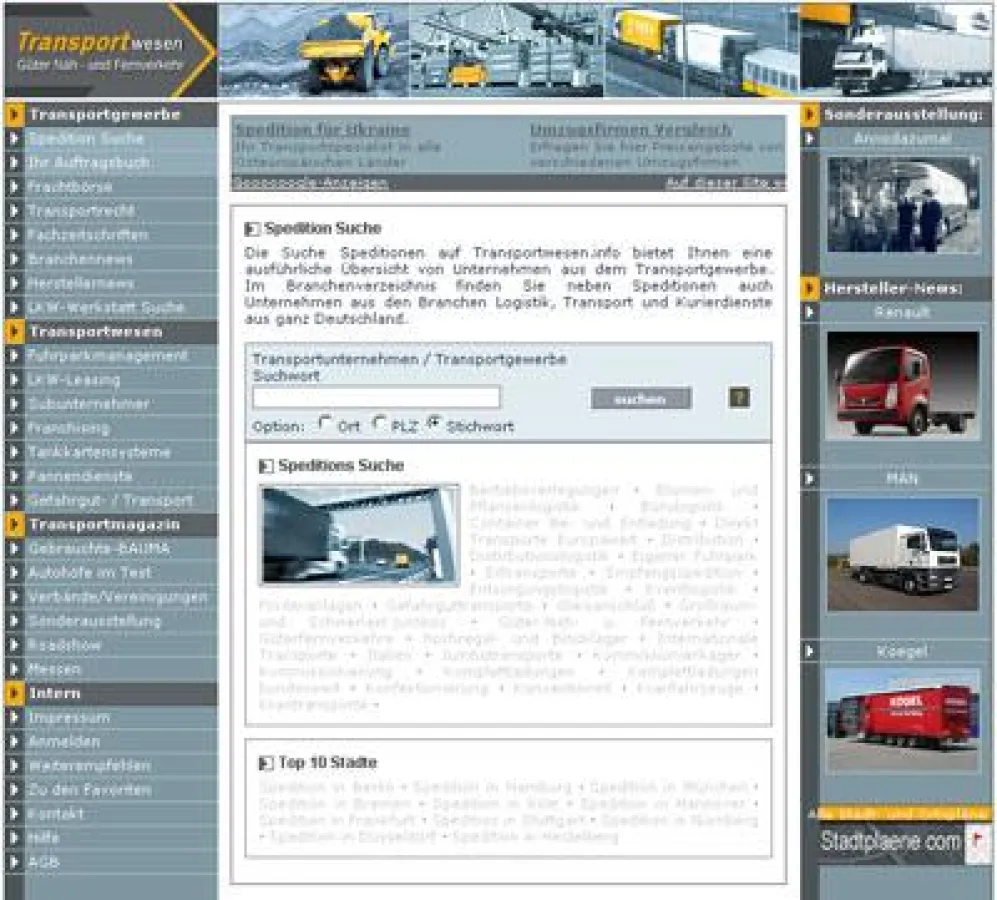Click the suchen search button
This screenshot has width=997, height=900.
pyautogui.click(x=643, y=396)
